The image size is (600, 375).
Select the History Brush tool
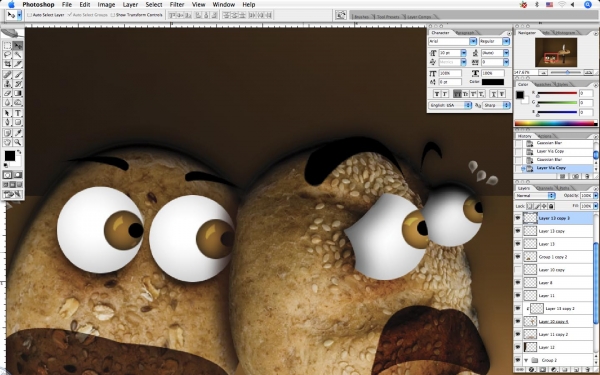18,84
